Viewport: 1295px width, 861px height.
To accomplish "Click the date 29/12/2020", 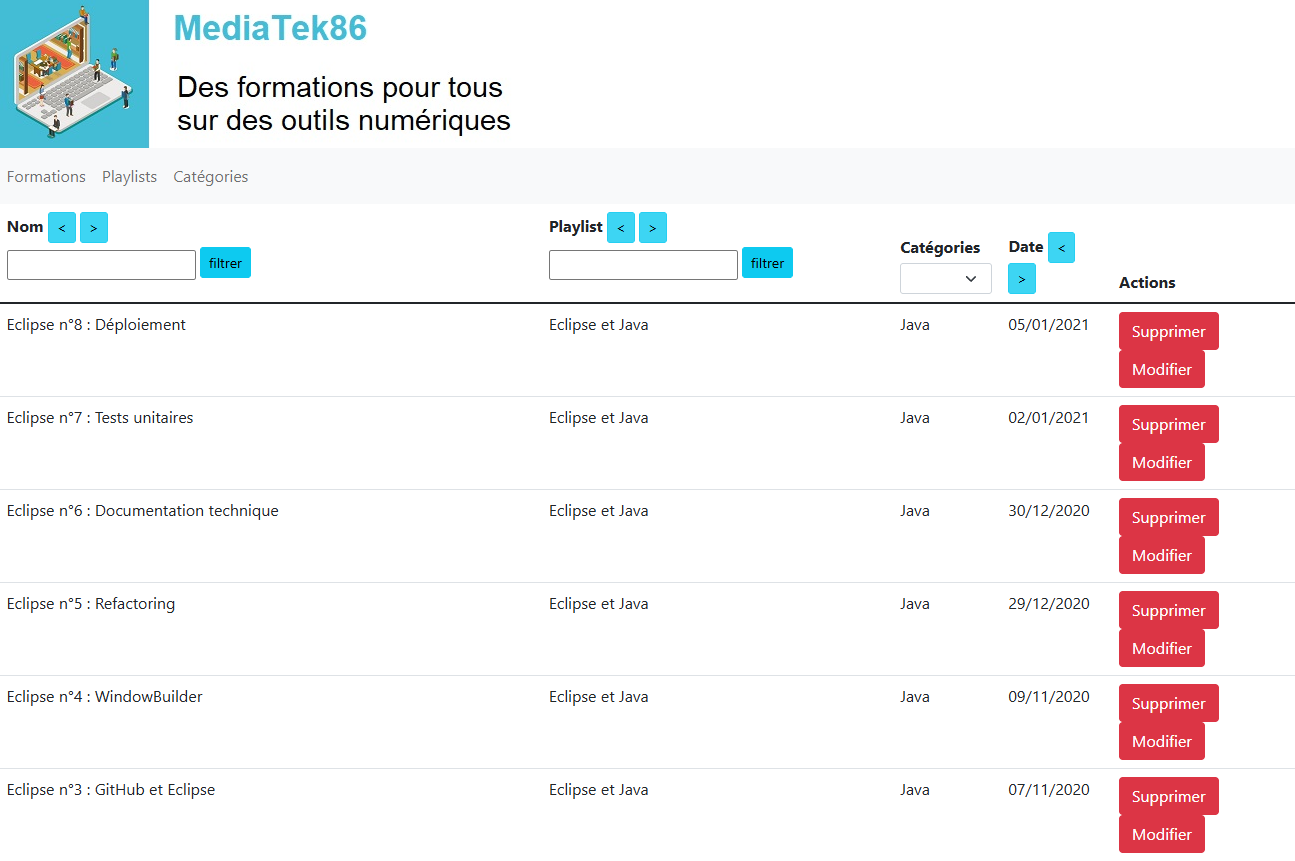I will pos(1049,604).
